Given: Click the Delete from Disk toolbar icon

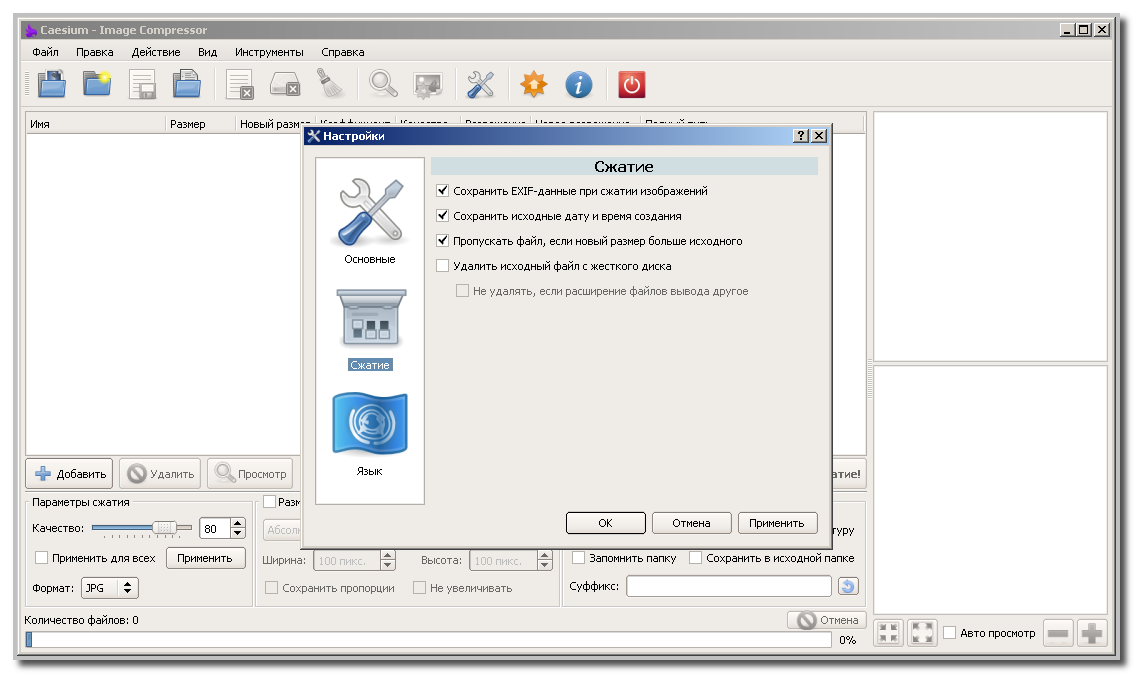Looking at the screenshot, I should (285, 84).
